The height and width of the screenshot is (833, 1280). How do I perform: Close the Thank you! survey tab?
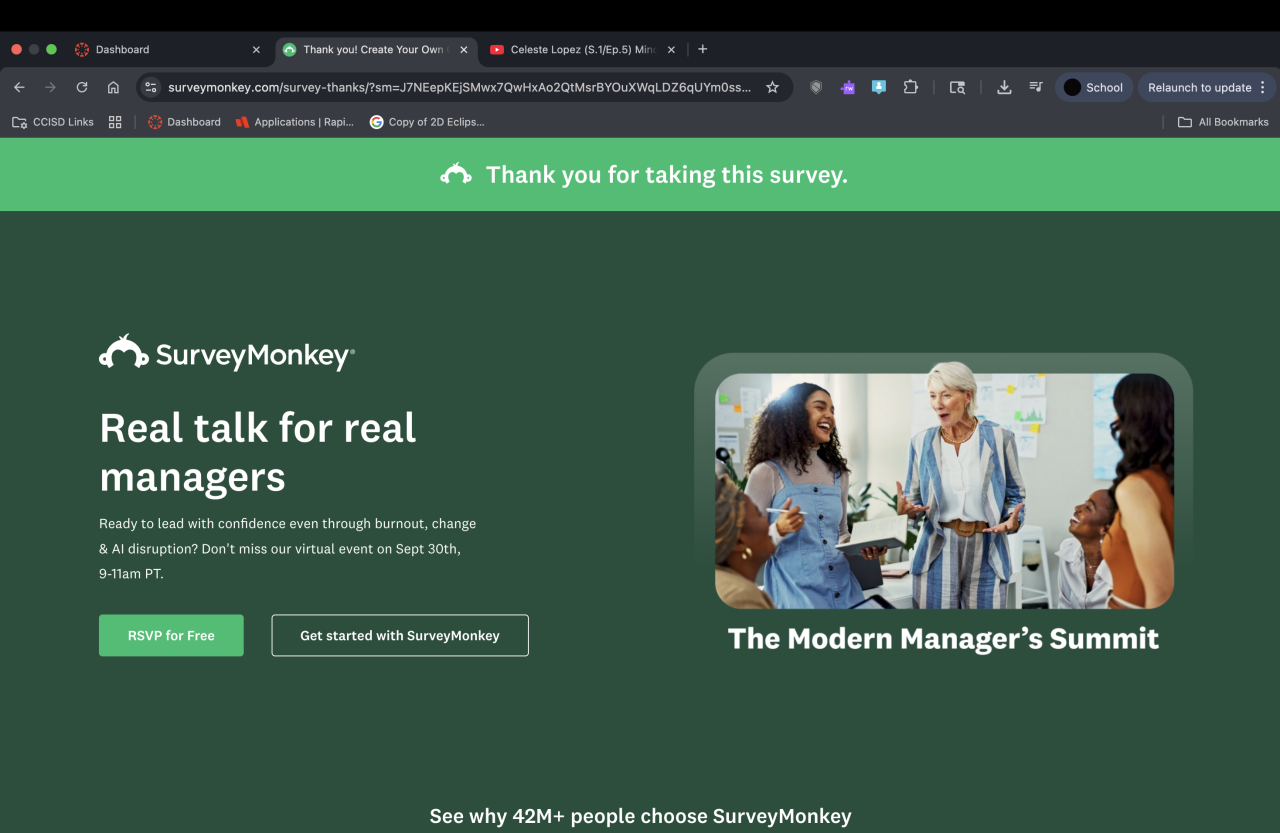(463, 49)
